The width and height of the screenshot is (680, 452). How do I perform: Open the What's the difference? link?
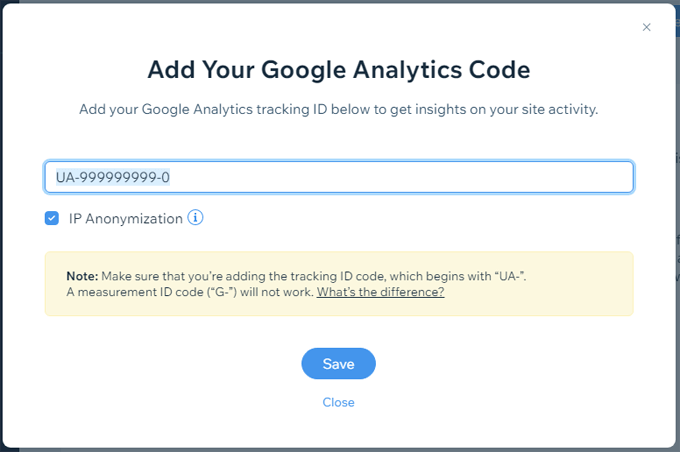tap(380, 292)
